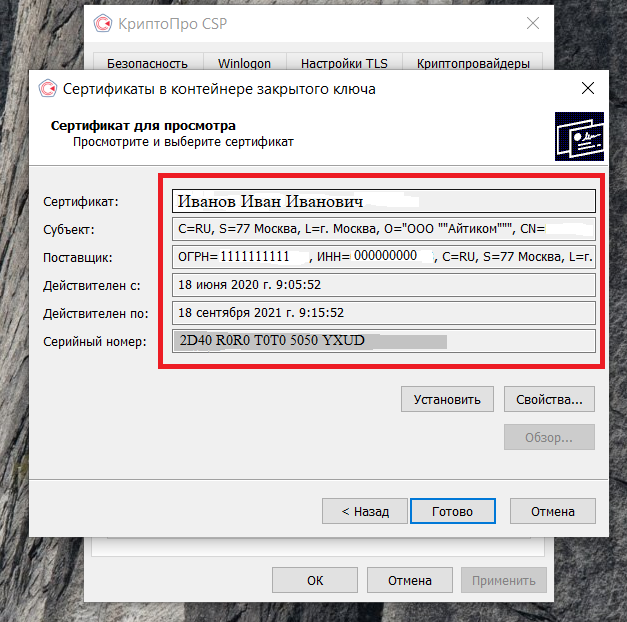Click the Серийный номер field
This screenshot has width=627, height=622.
[384, 341]
